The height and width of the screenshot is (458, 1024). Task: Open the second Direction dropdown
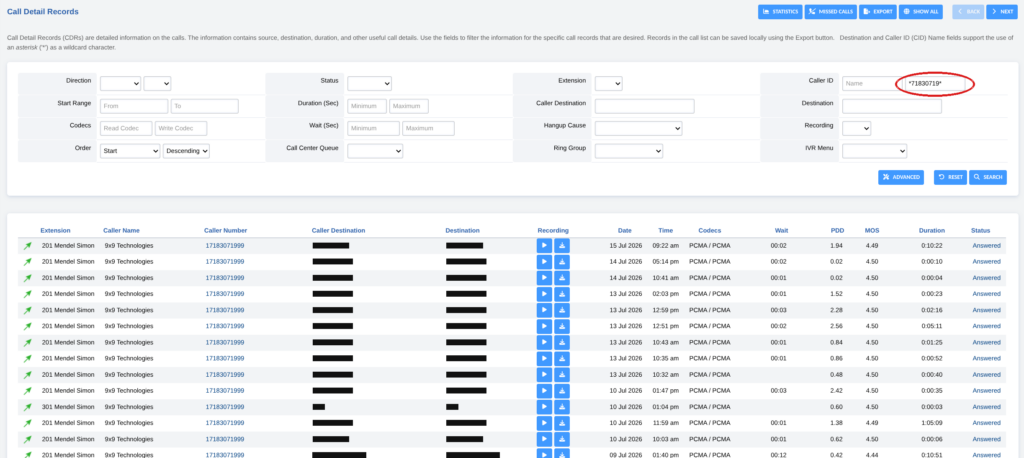[157, 83]
